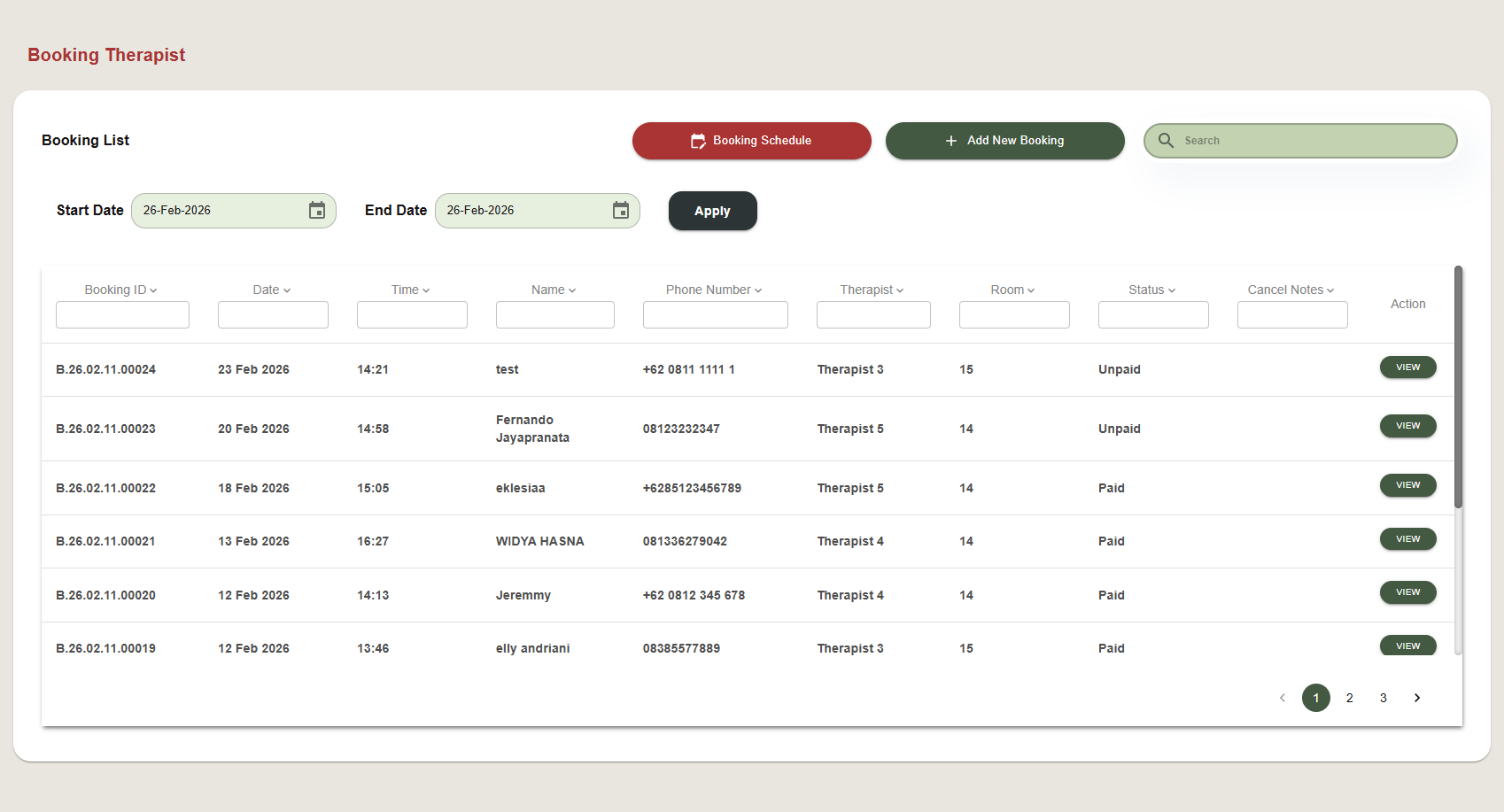Go to next page arrow
Viewport: 1504px width, 812px height.
pyautogui.click(x=1417, y=698)
